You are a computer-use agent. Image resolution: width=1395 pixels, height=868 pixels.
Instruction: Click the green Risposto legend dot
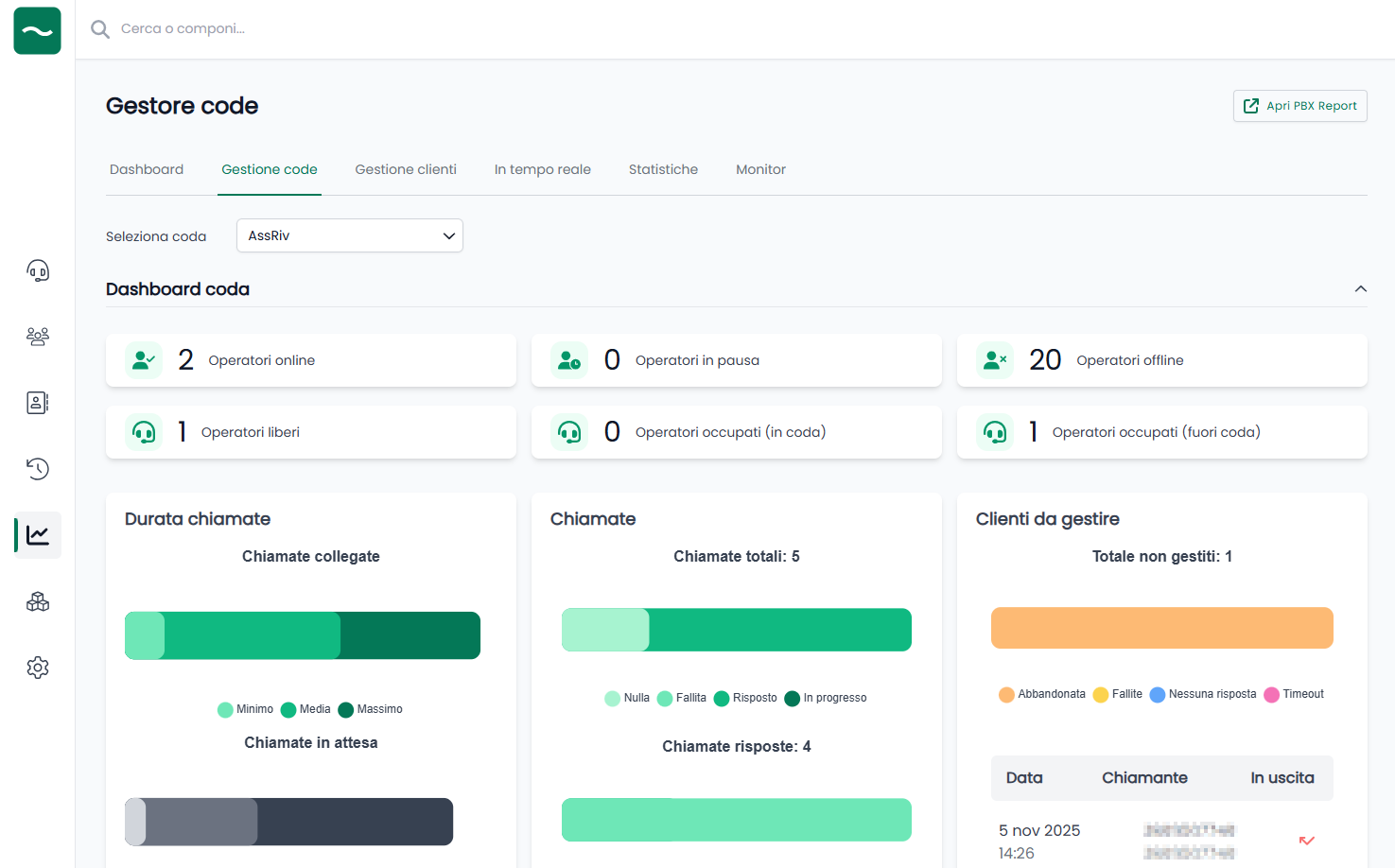(721, 698)
